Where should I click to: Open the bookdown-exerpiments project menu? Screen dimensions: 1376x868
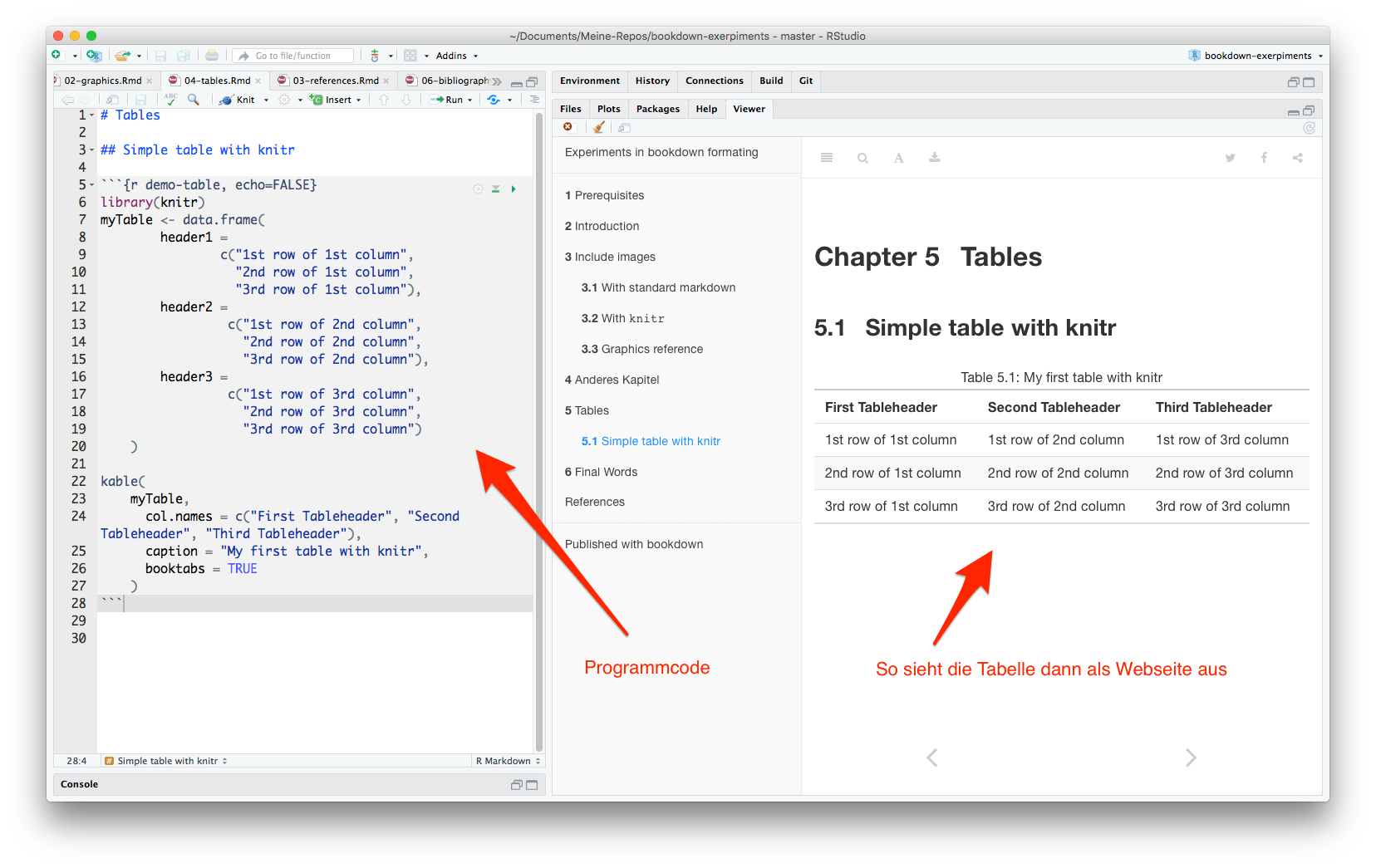[x=1256, y=56]
